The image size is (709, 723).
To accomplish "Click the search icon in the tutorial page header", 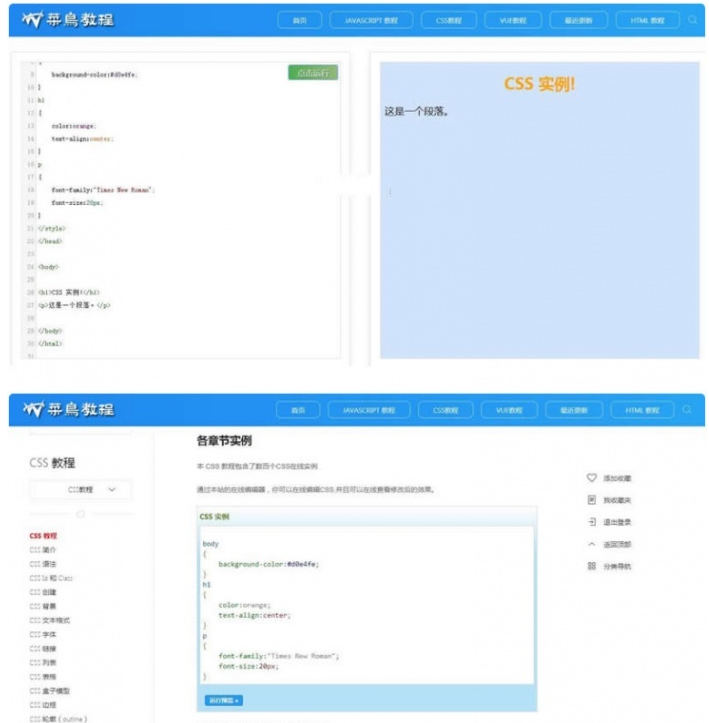I will [686, 409].
